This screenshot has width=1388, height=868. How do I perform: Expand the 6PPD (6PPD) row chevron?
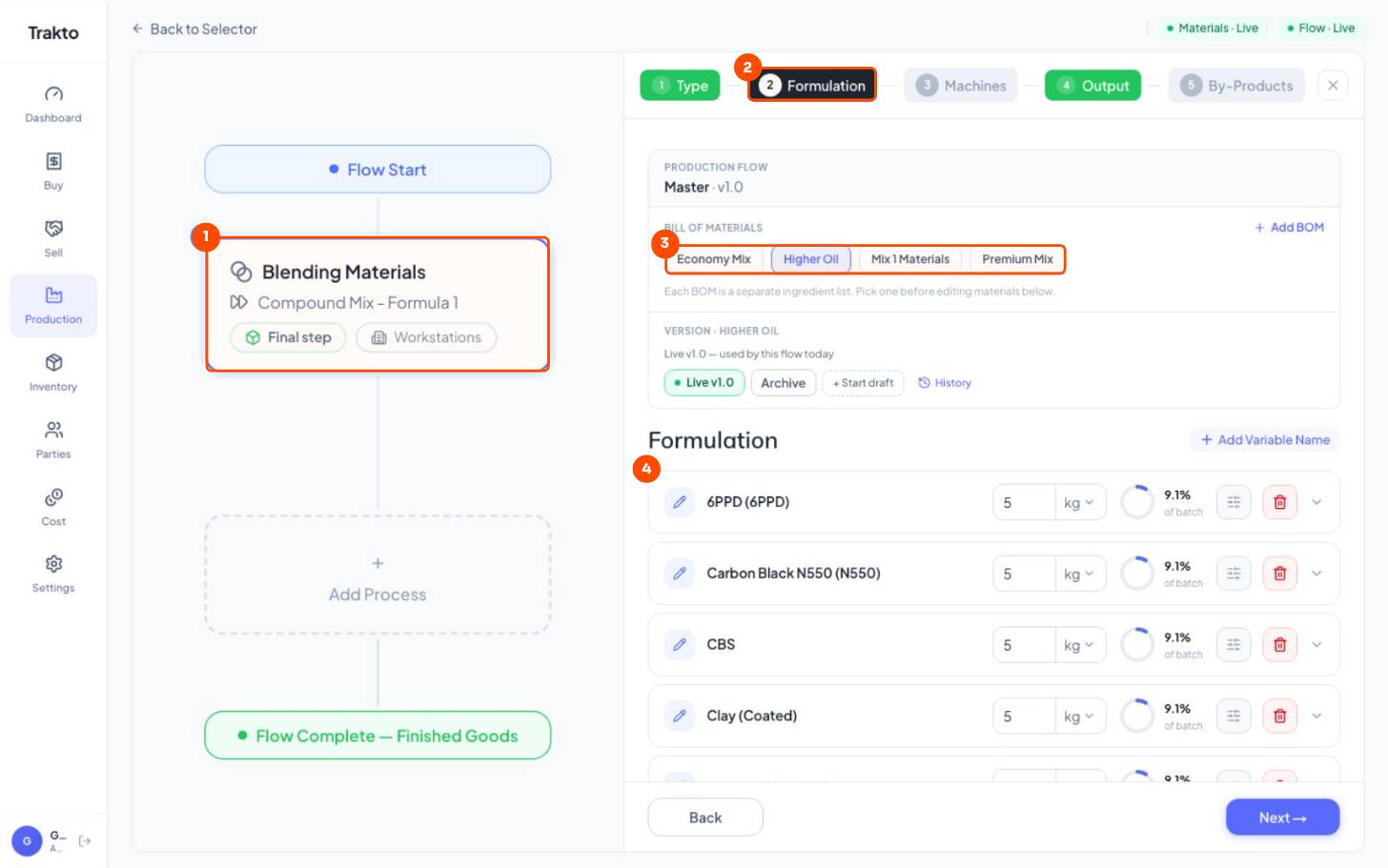1317,502
